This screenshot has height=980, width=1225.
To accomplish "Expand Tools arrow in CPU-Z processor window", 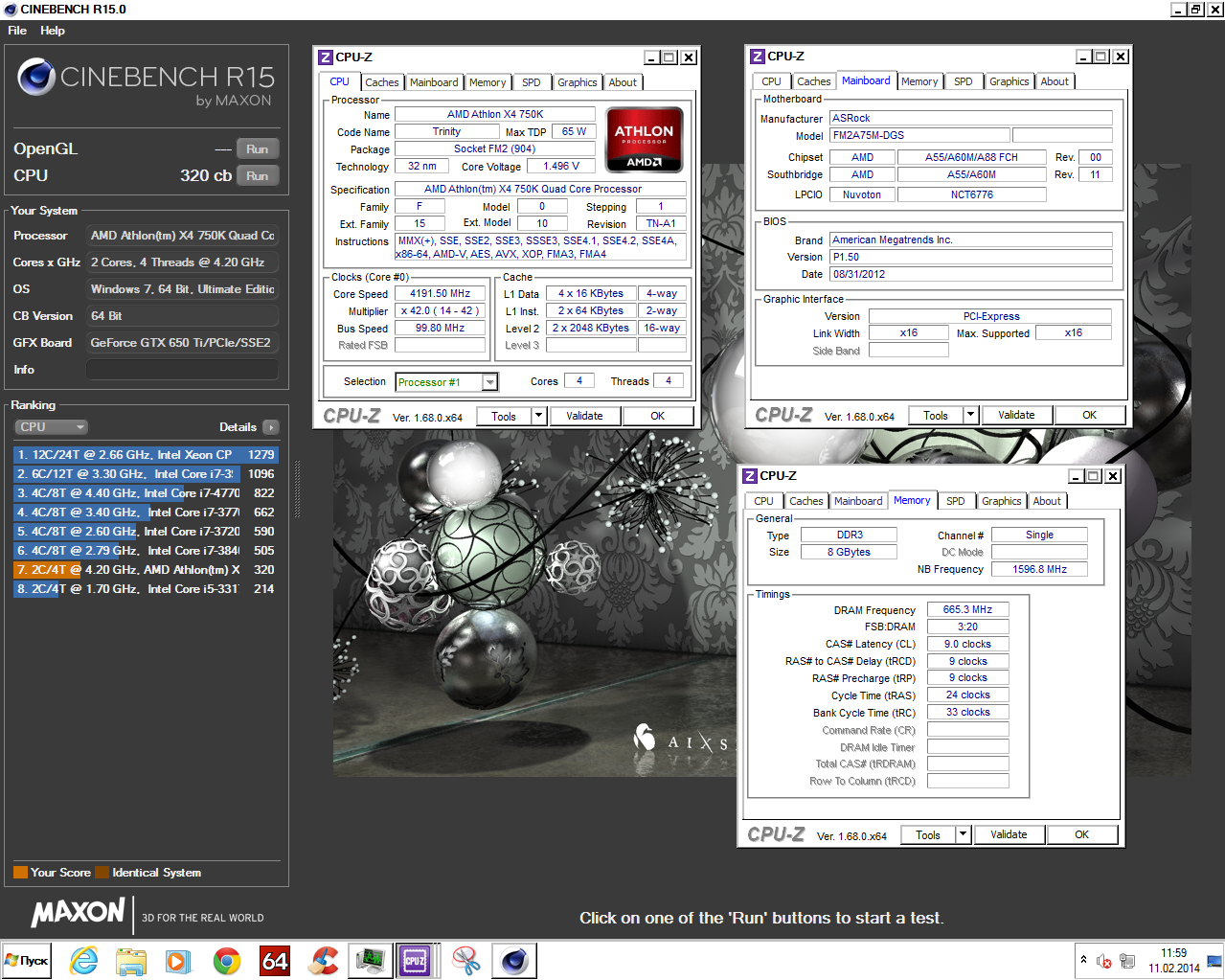I will pos(539,417).
